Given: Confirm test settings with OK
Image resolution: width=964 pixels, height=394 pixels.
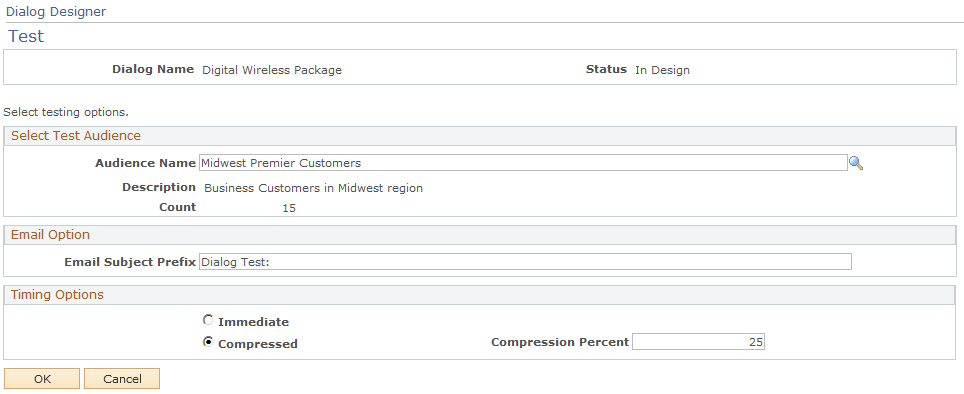Looking at the screenshot, I should (42, 379).
